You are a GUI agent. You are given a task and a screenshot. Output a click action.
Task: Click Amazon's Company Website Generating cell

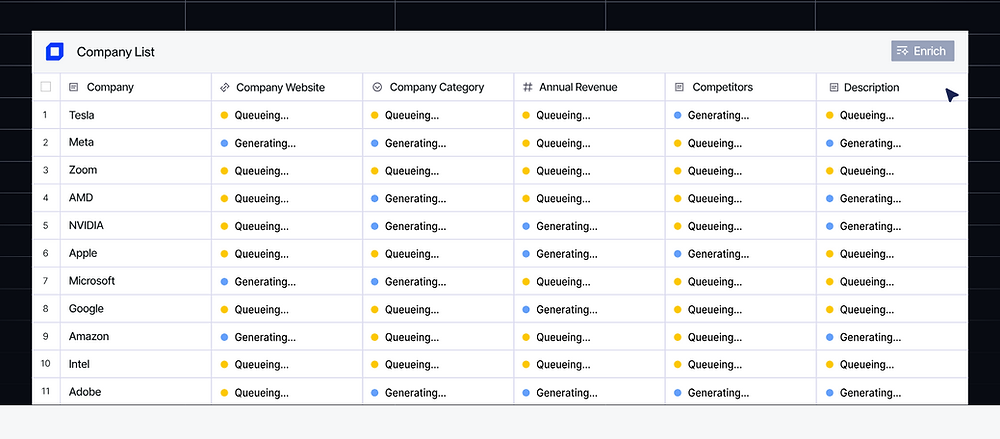point(287,336)
